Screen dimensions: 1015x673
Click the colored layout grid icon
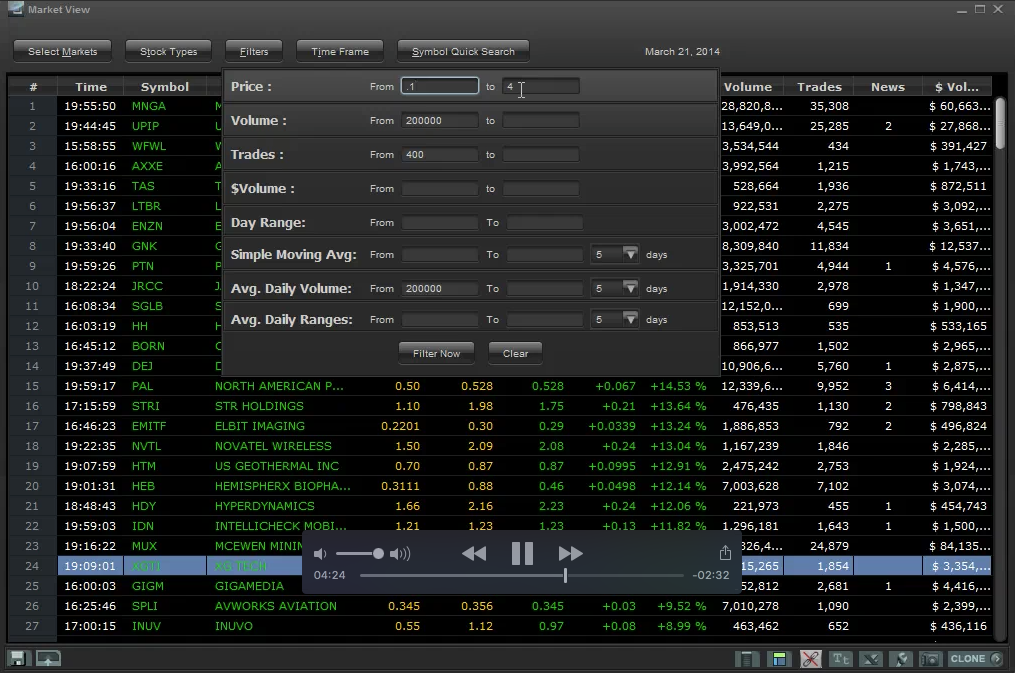click(779, 659)
